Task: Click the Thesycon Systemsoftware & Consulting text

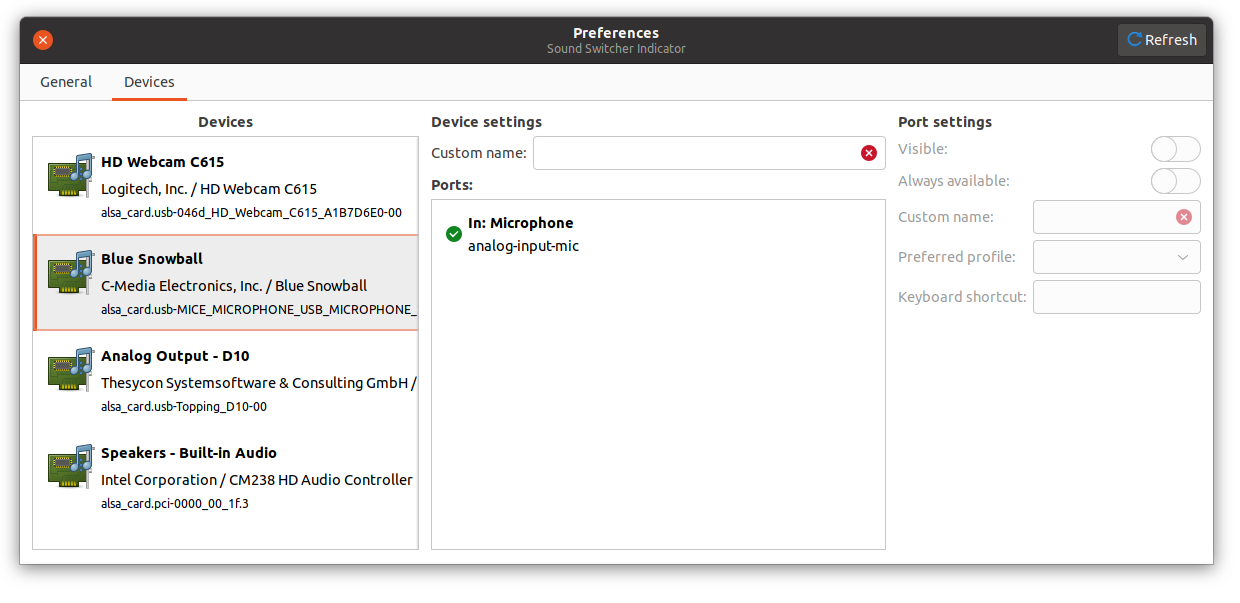Action: click(258, 383)
